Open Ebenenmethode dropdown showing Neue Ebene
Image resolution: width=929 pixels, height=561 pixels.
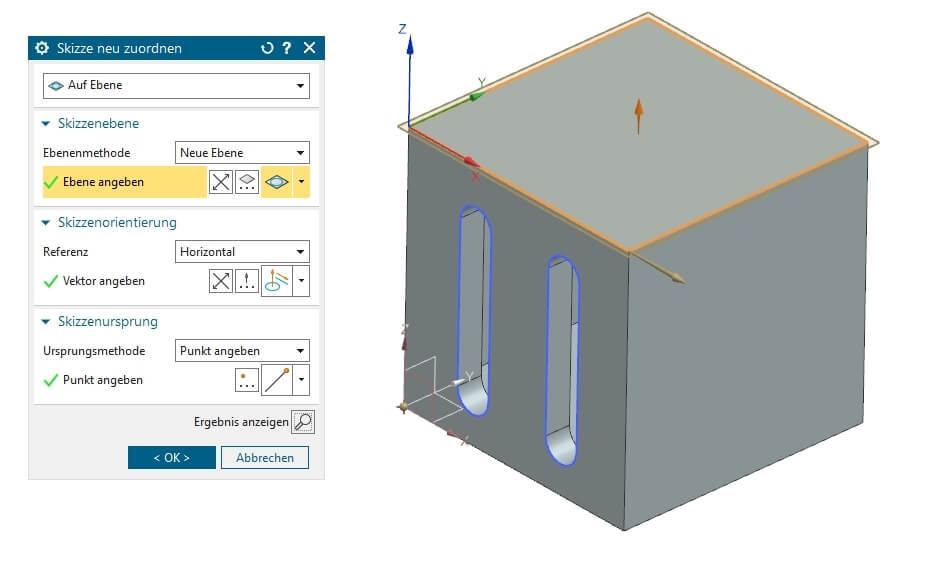pyautogui.click(x=242, y=153)
